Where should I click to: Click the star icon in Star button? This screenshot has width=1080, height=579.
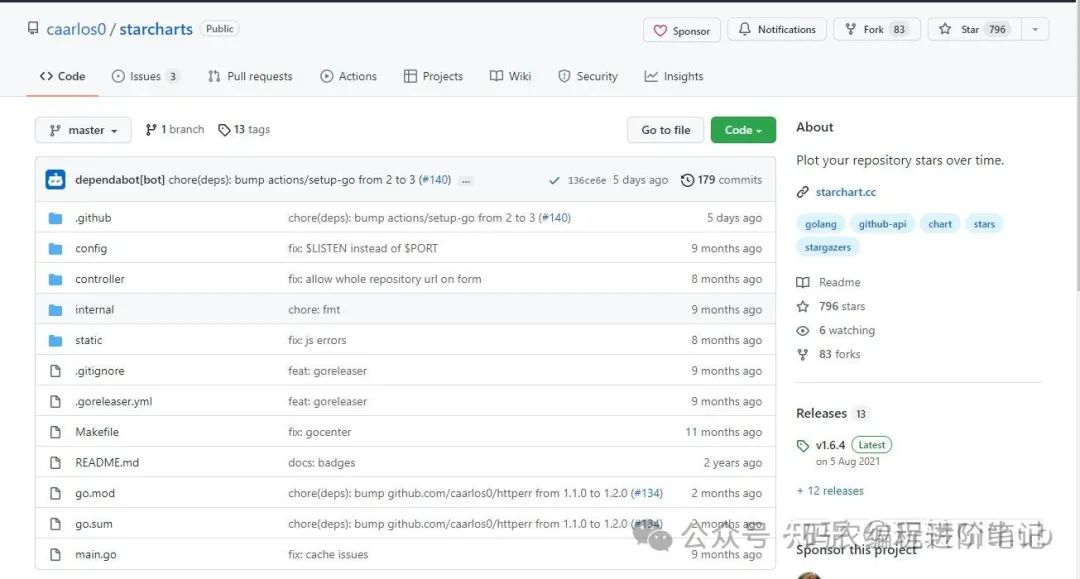coord(945,29)
